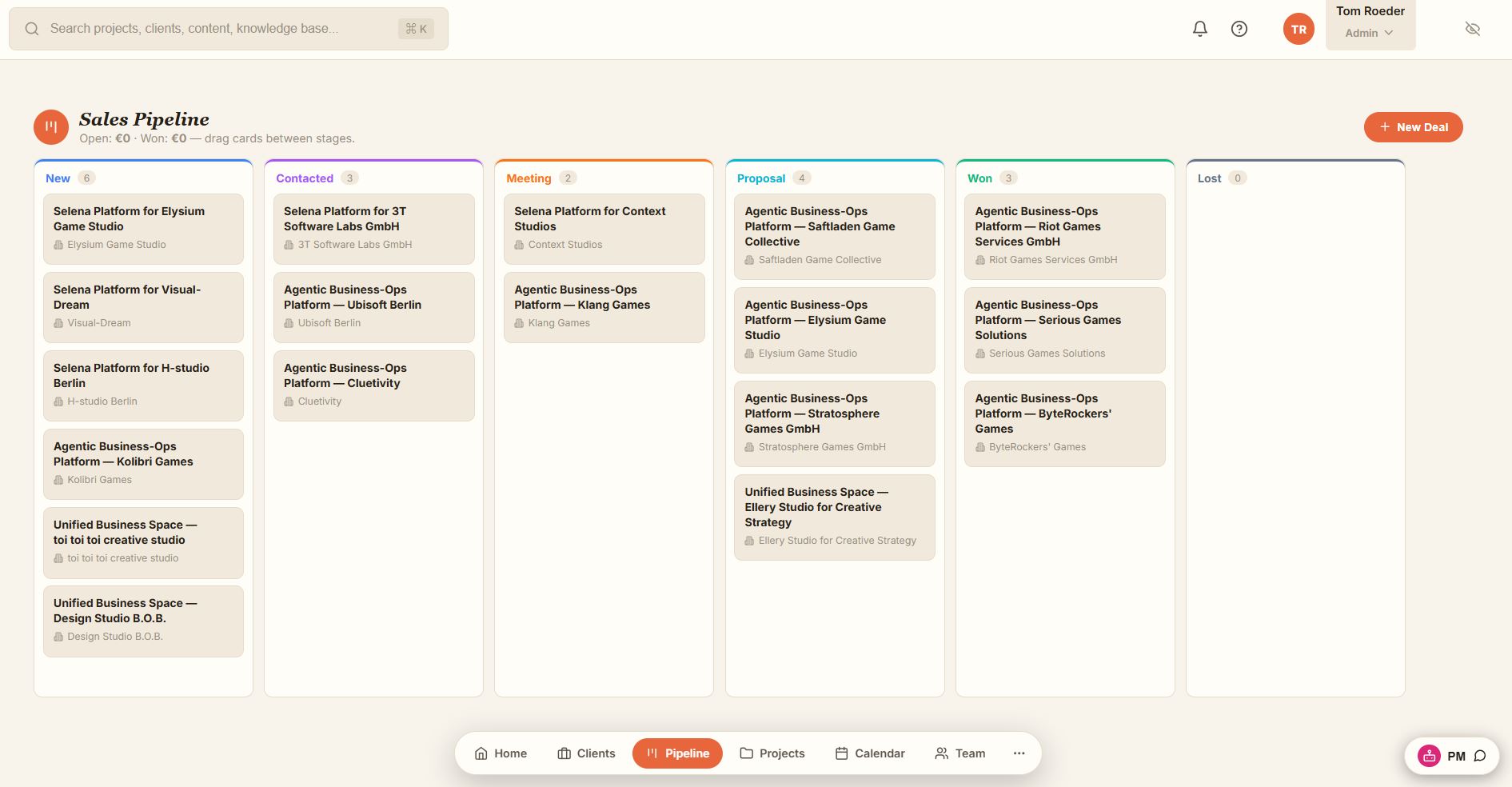Click the Proposal column header
1512x787 pixels.
click(760, 178)
